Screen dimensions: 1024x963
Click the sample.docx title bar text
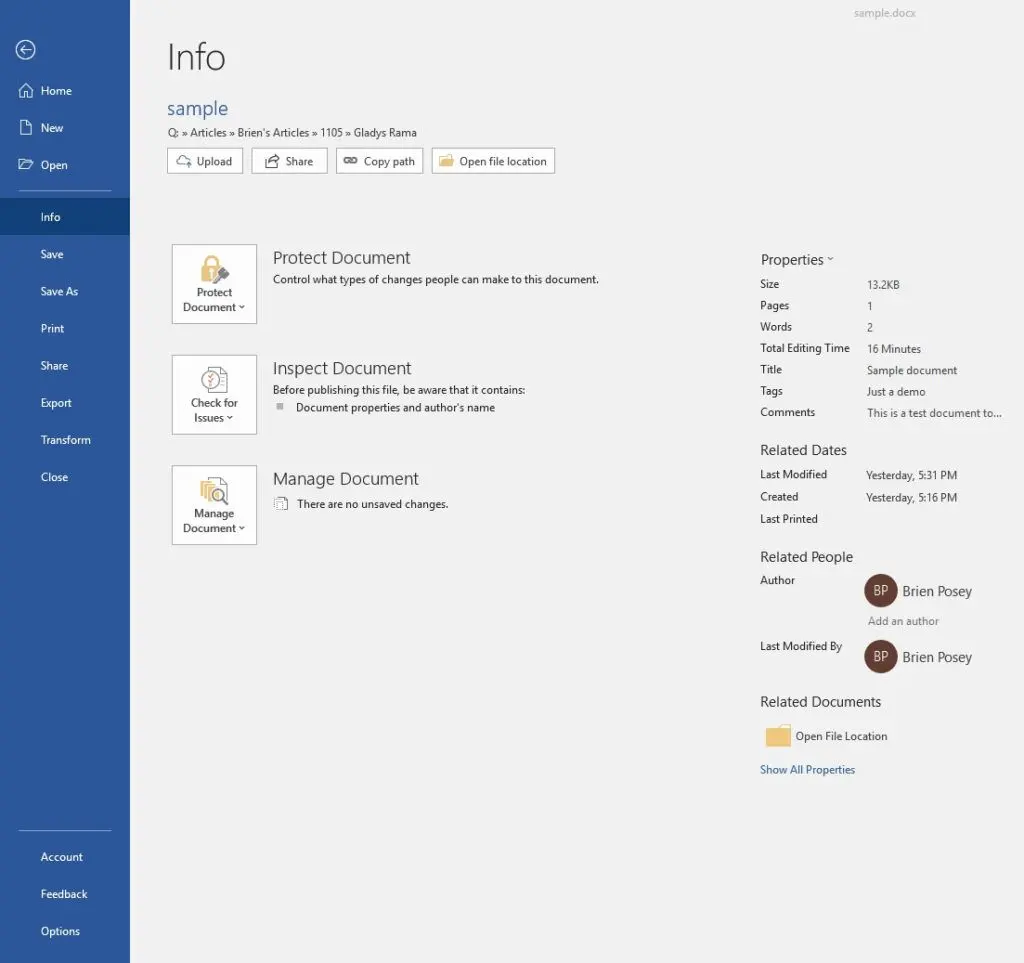(x=884, y=12)
